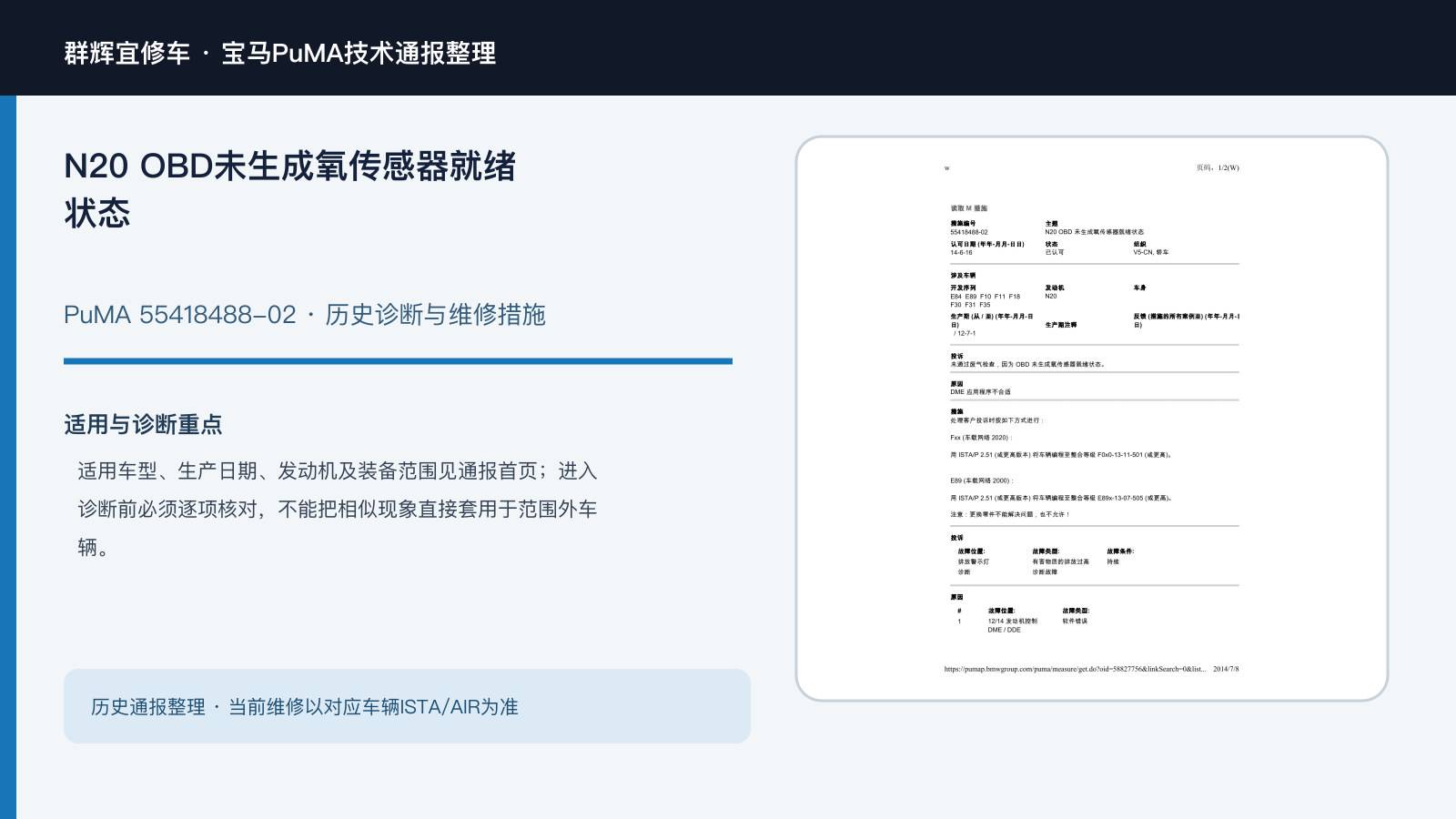Screen dimensions: 1456x819
Task: Click the Fxx (车载网络 2020) line
Action: coord(981,438)
